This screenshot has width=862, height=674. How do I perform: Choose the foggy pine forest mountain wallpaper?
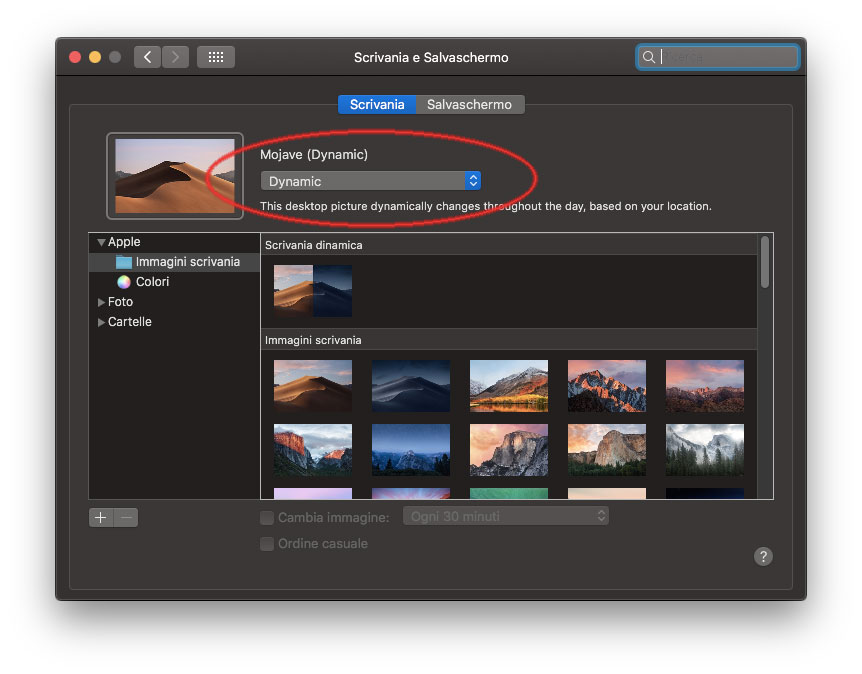point(705,450)
